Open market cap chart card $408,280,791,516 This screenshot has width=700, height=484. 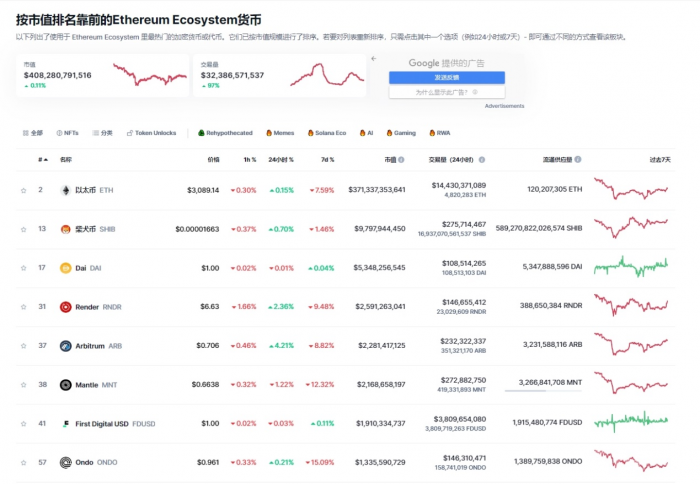(x=102, y=75)
